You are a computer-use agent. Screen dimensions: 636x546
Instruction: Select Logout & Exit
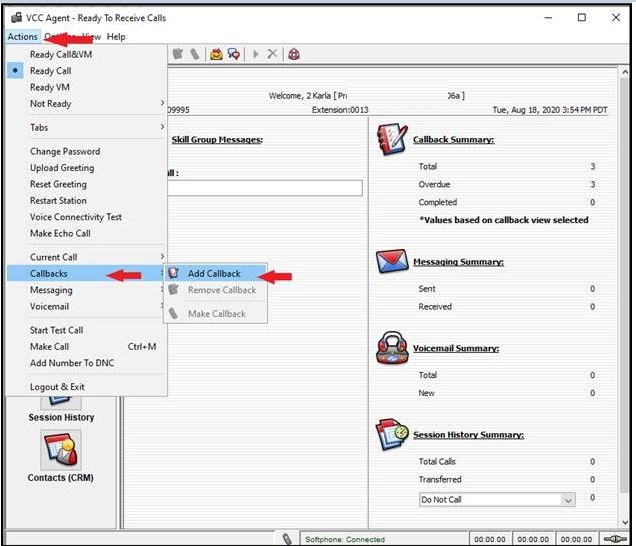coord(57,387)
